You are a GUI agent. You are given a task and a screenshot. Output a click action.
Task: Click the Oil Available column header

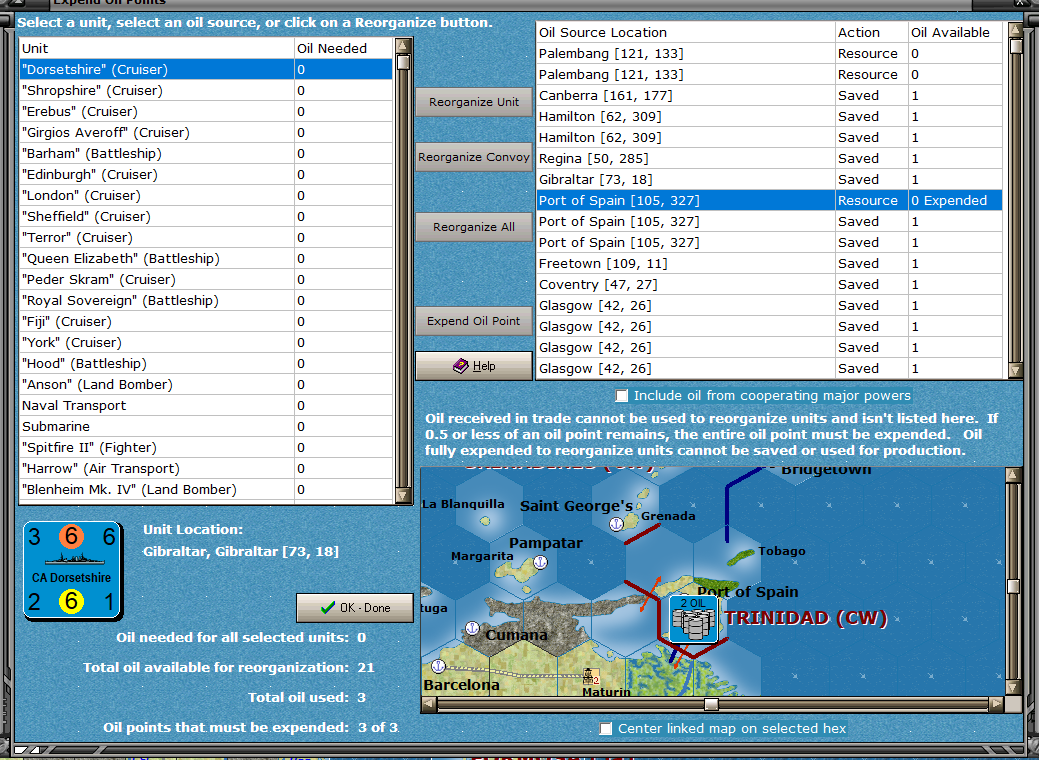[955, 32]
